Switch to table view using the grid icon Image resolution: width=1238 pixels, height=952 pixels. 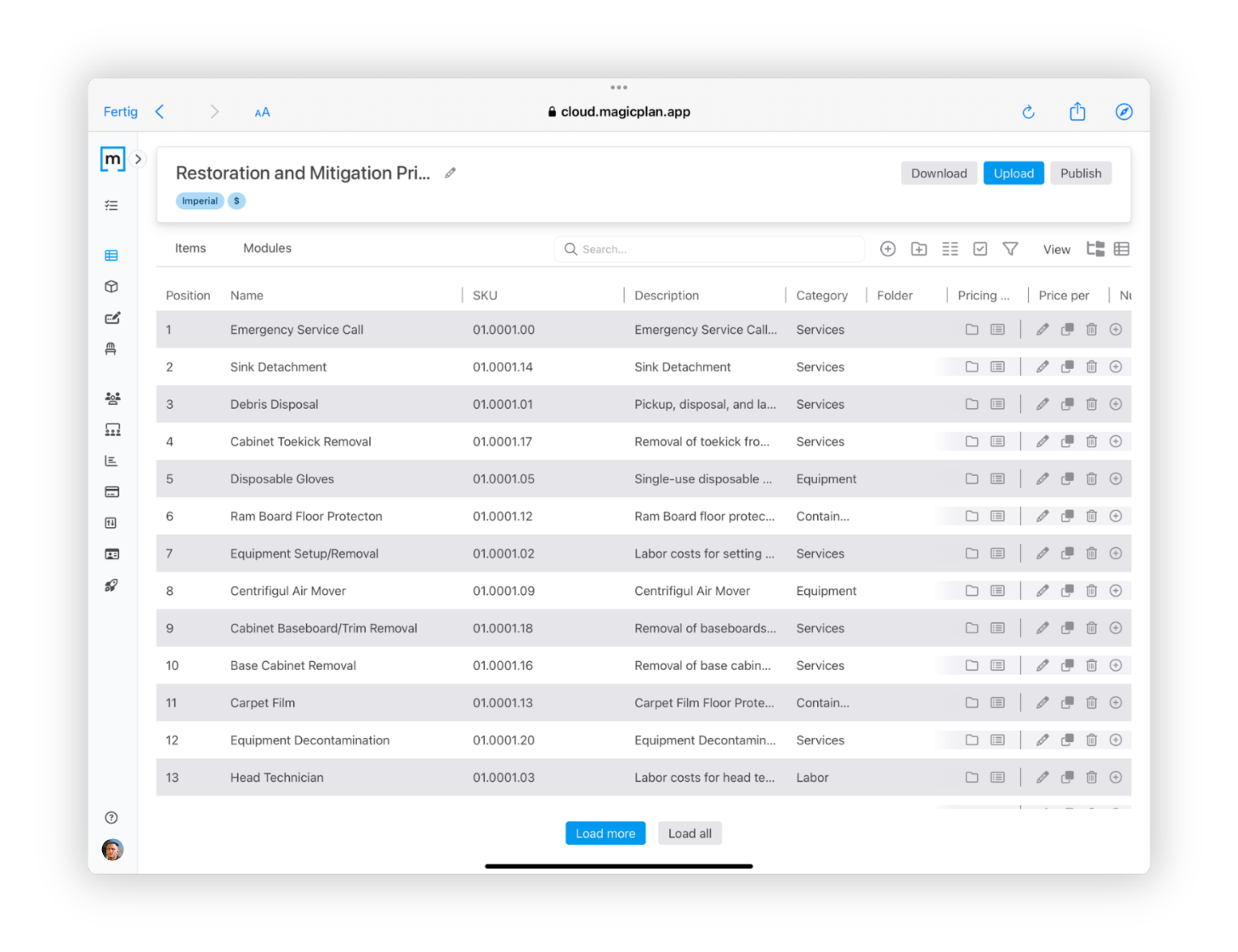[1121, 248]
